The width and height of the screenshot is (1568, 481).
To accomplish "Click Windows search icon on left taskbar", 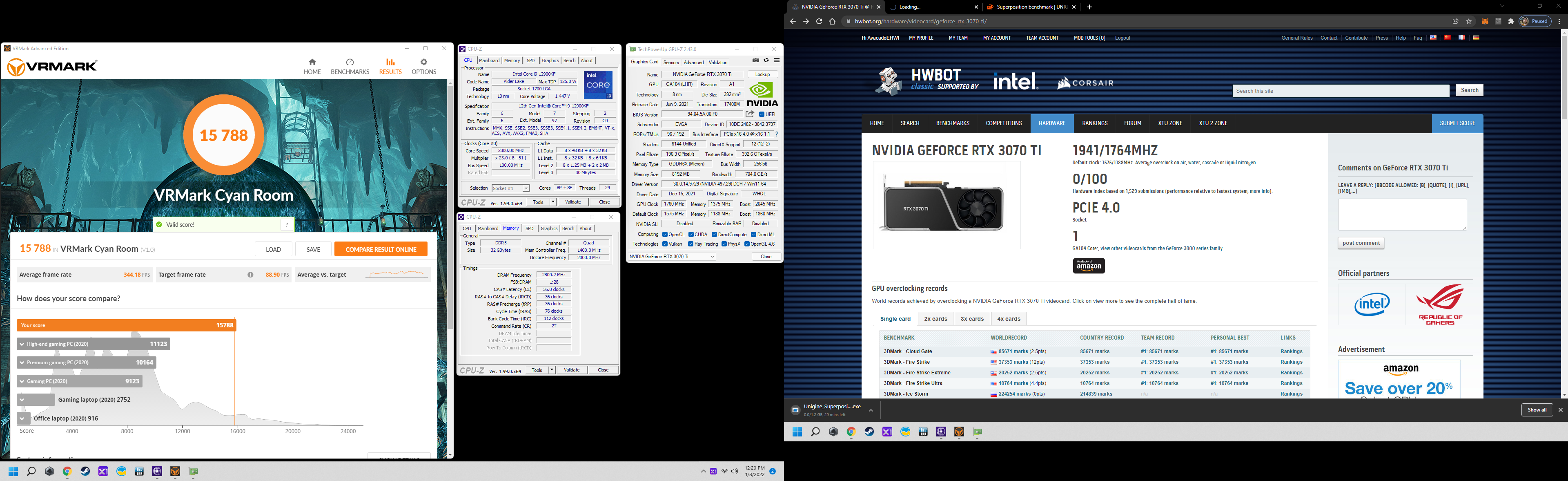I will click(x=31, y=471).
